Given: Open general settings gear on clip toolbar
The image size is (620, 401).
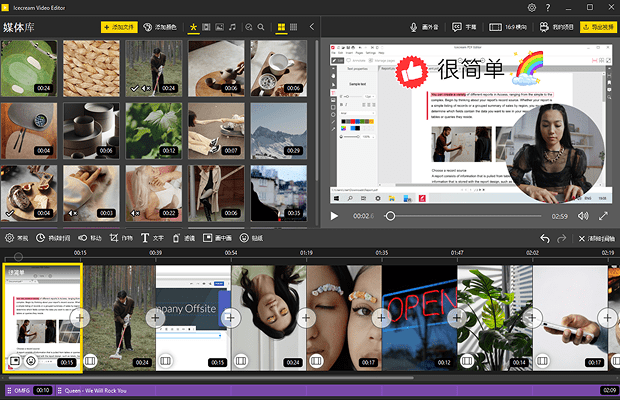Looking at the screenshot, I should tap(17, 238).
